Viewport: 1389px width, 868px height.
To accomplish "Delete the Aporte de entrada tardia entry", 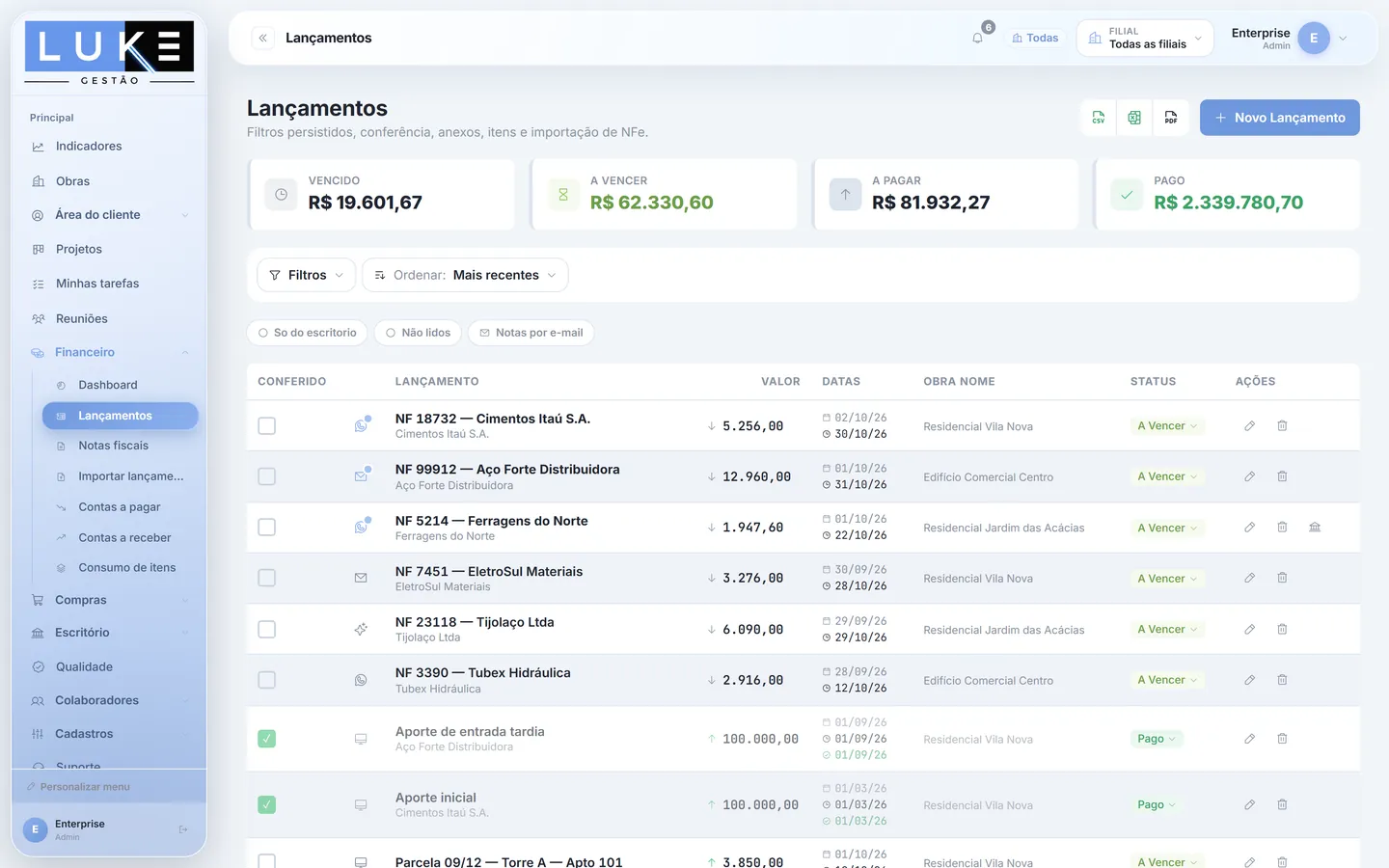I will pyautogui.click(x=1282, y=739).
